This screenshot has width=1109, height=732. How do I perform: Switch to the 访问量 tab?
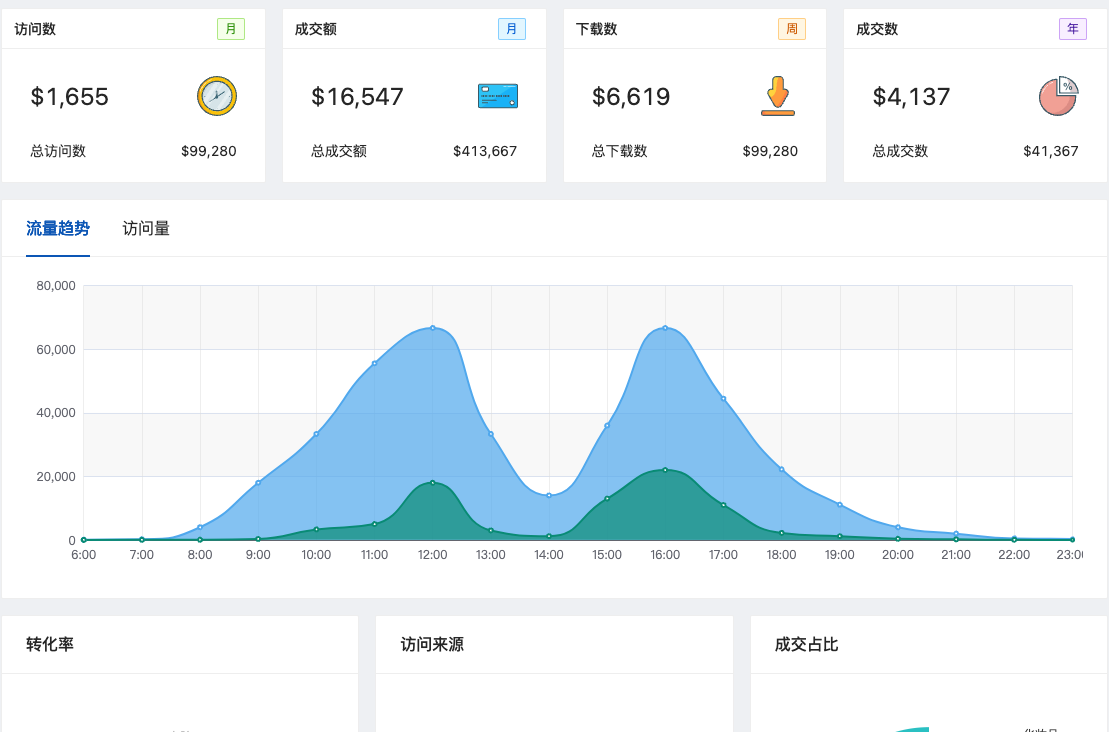pos(146,228)
